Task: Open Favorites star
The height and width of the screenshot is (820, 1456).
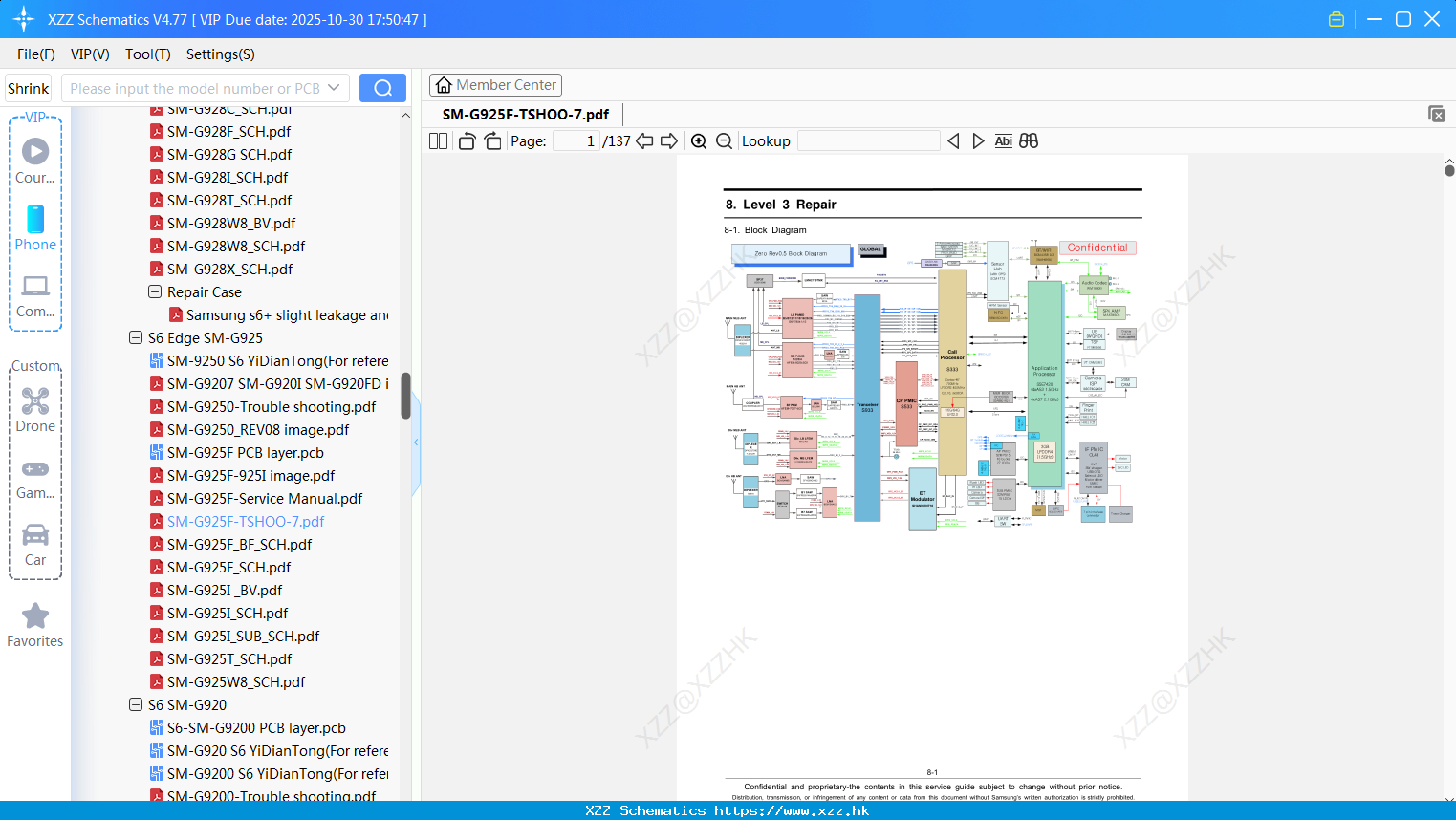Action: [35, 625]
